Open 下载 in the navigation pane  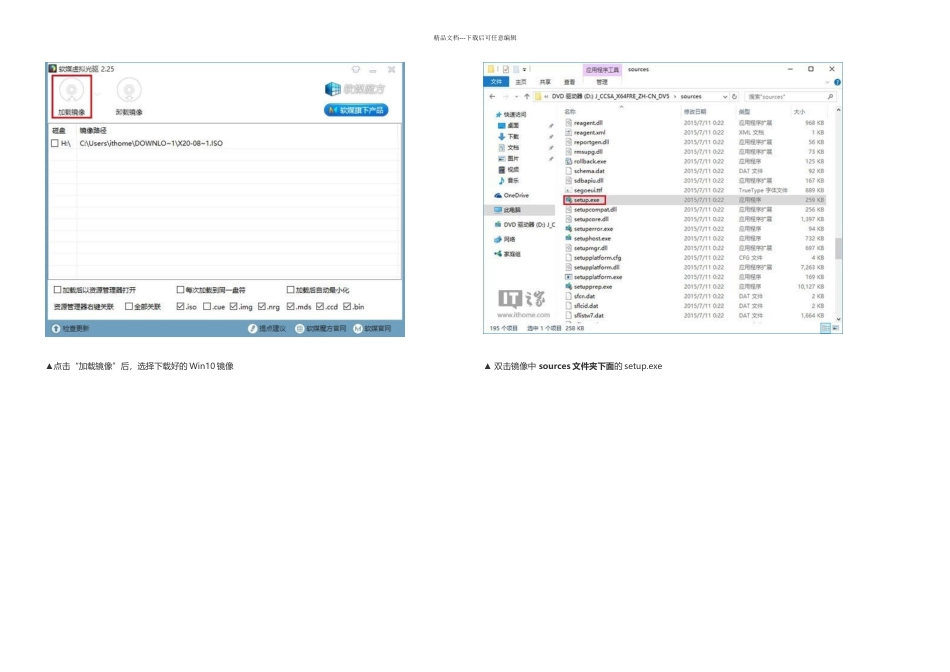point(508,136)
